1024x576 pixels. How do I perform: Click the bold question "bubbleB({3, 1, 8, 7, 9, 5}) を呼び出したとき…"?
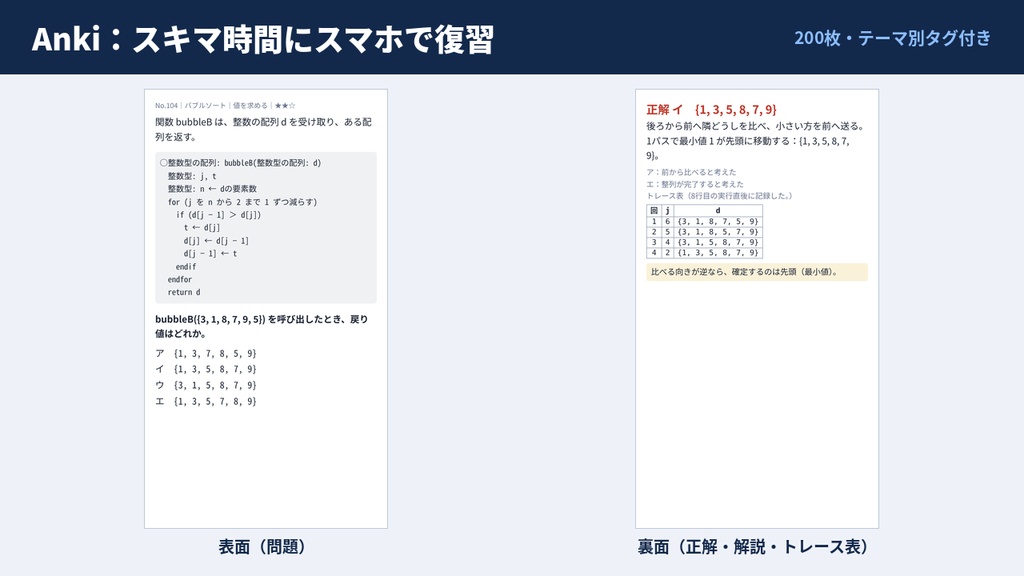pos(261,326)
